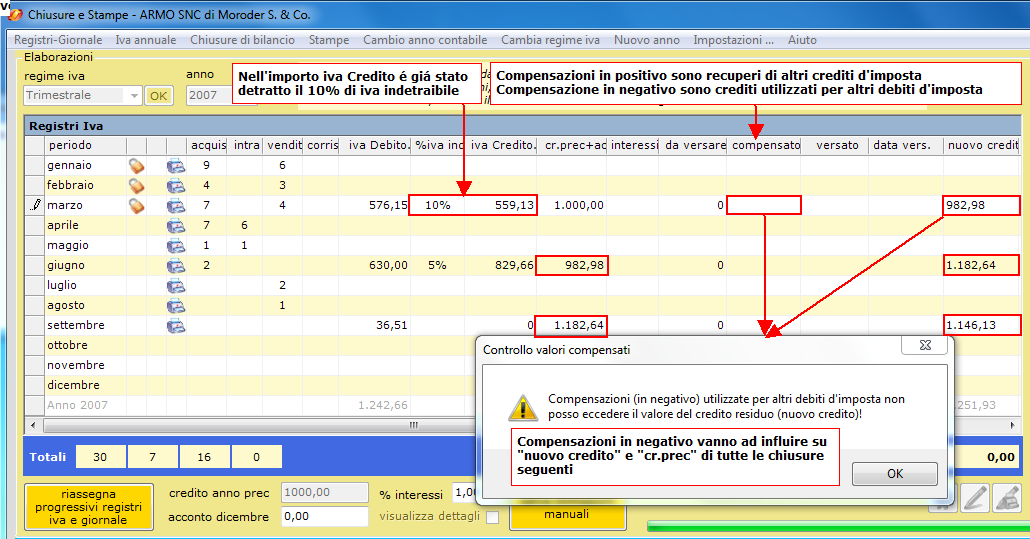Click the acconto dicembre input field
Screen dimensions: 1030x539
click(325, 516)
